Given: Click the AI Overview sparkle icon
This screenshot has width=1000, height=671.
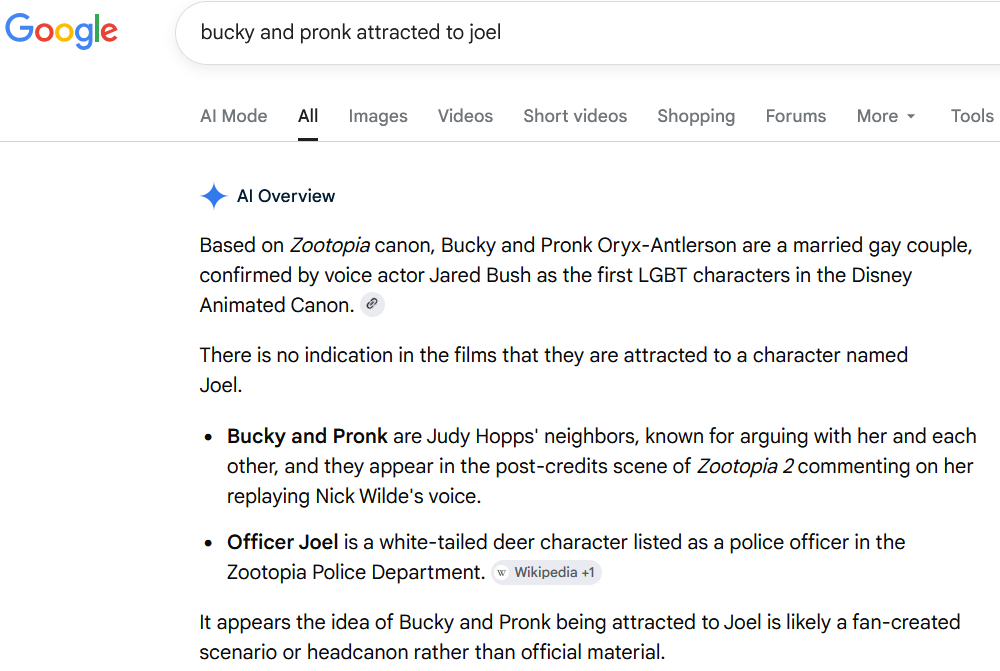Looking at the screenshot, I should pyautogui.click(x=214, y=196).
